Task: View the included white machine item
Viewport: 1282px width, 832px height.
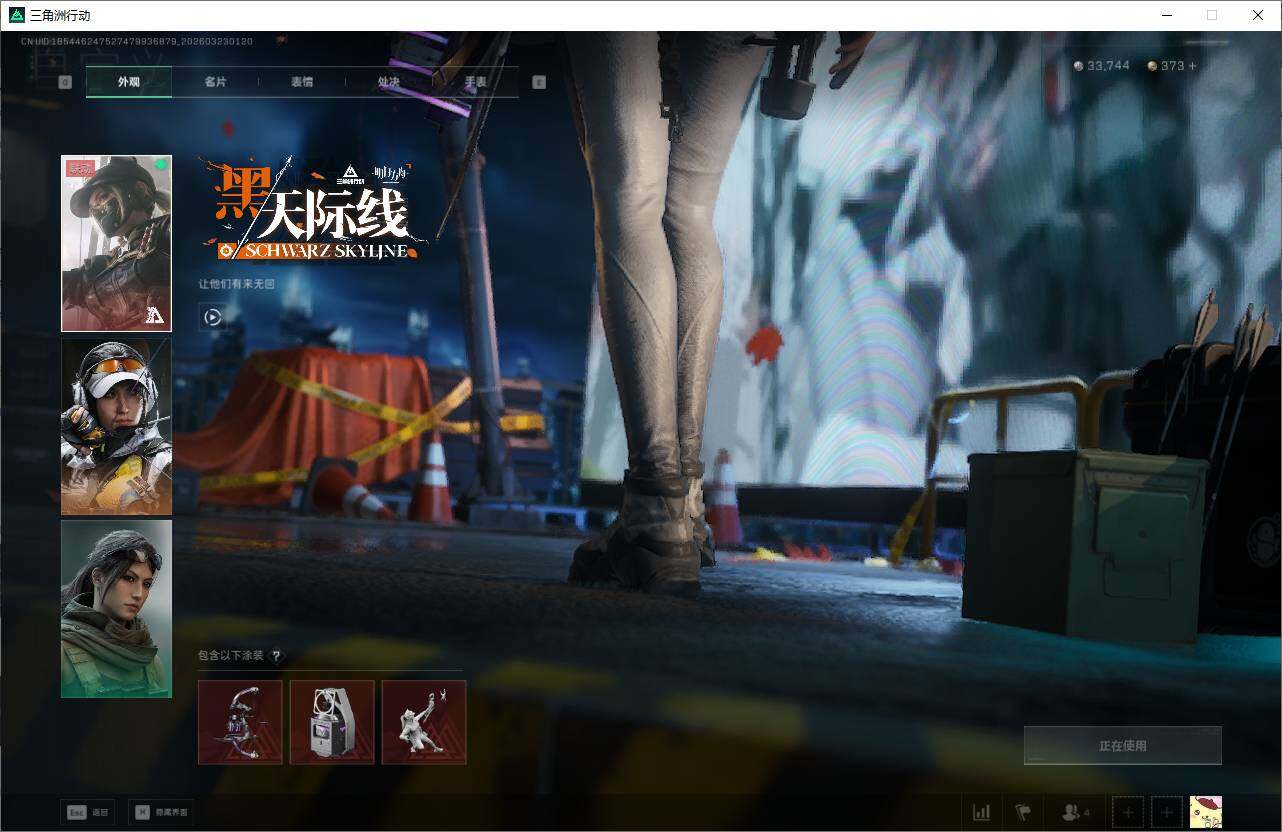Action: pyautogui.click(x=332, y=722)
